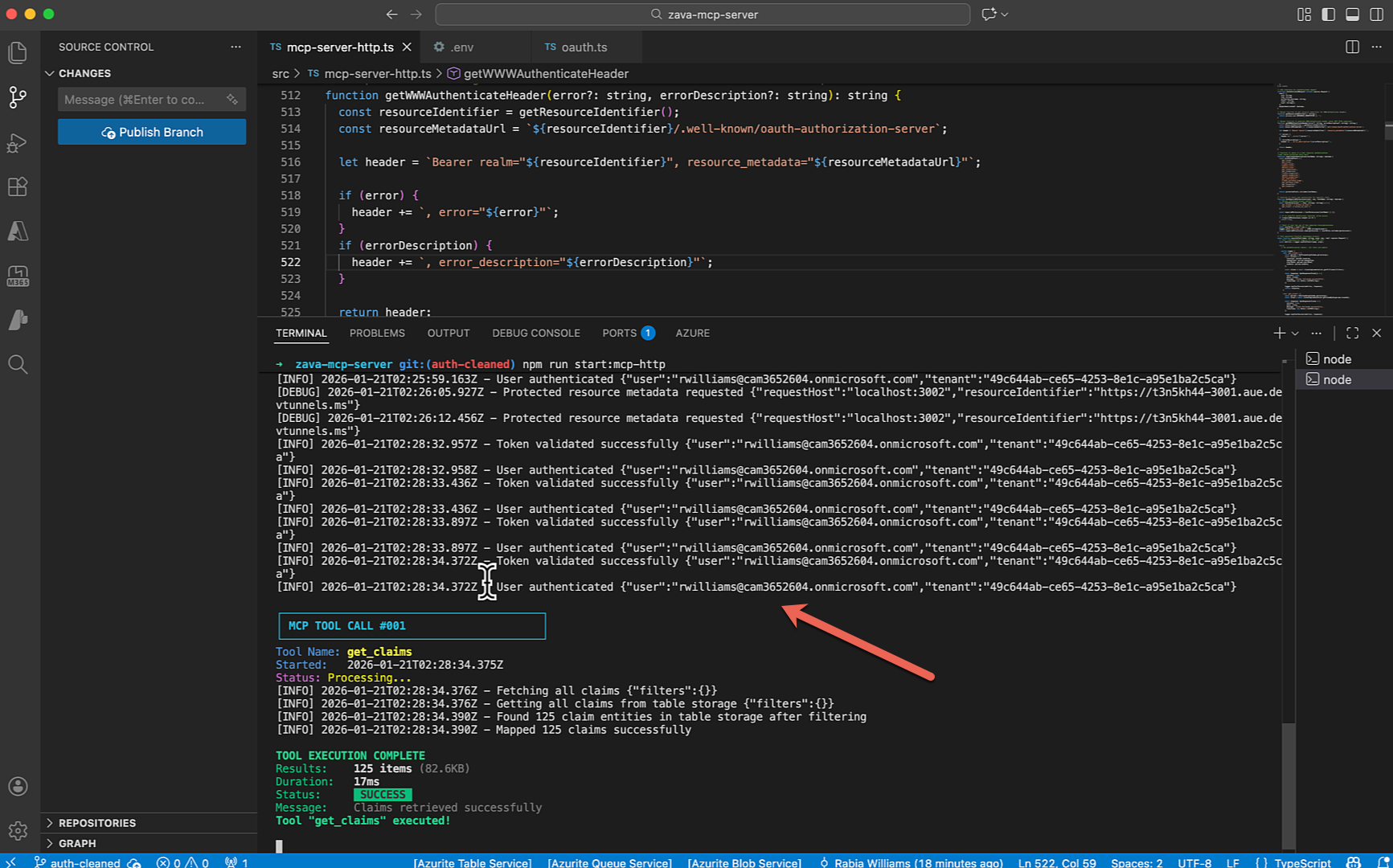Open the Azure view in the Activity Bar

coord(18,231)
